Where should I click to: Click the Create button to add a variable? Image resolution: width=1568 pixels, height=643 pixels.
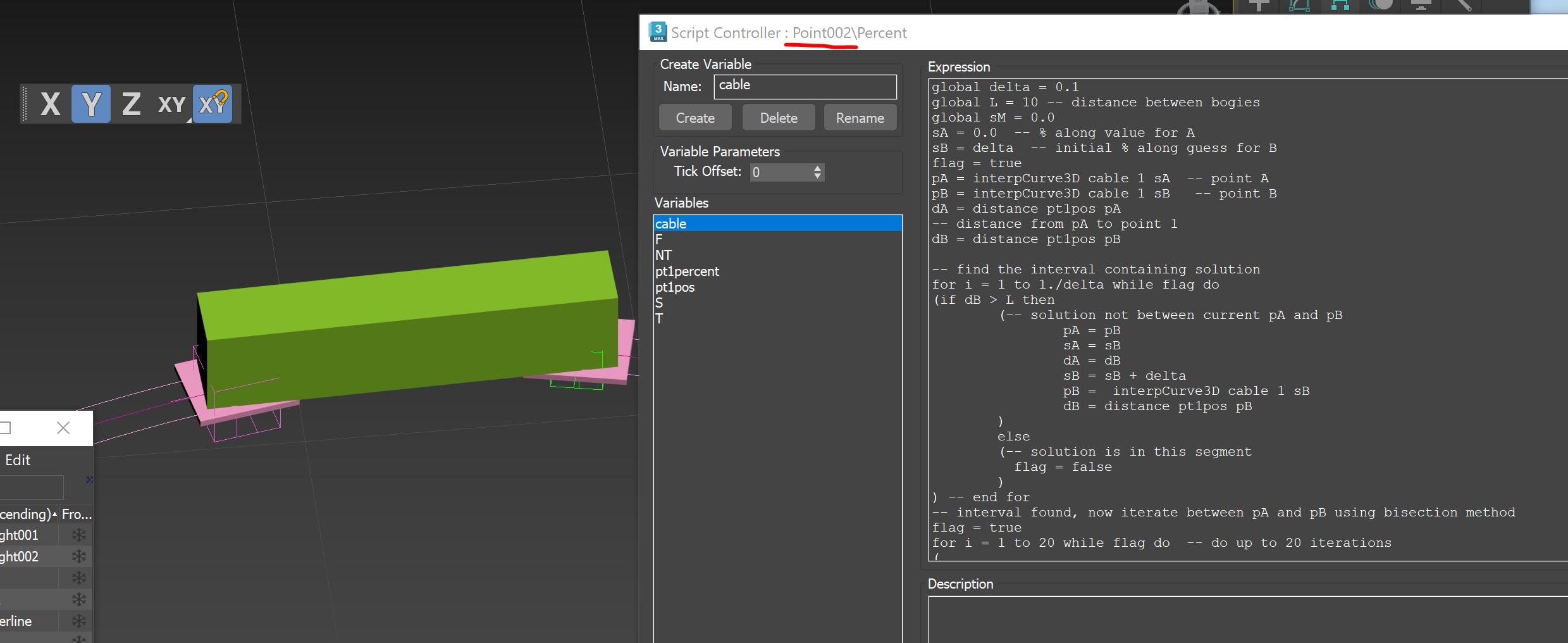(694, 117)
